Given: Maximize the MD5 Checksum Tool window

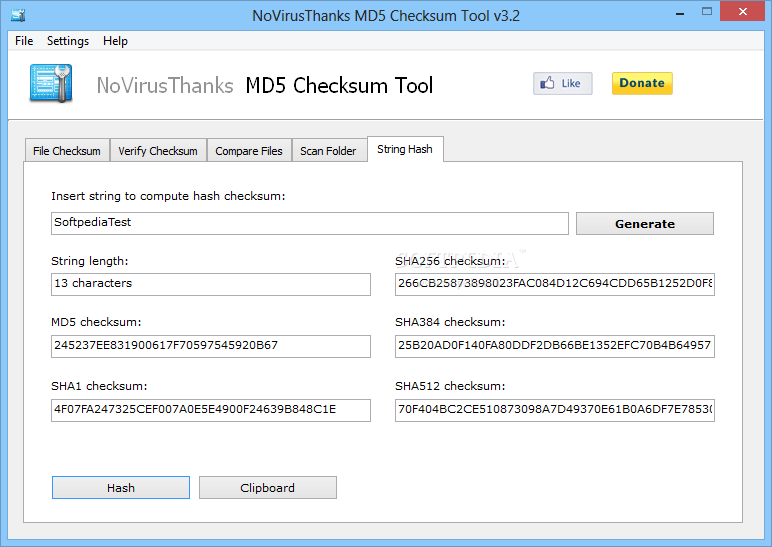Looking at the screenshot, I should coord(707,12).
